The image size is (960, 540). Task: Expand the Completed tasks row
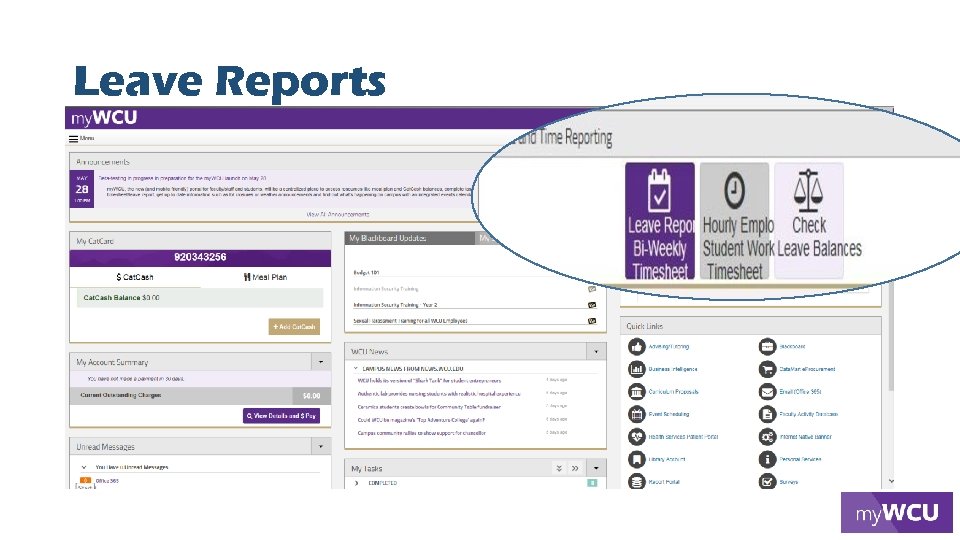click(x=357, y=483)
